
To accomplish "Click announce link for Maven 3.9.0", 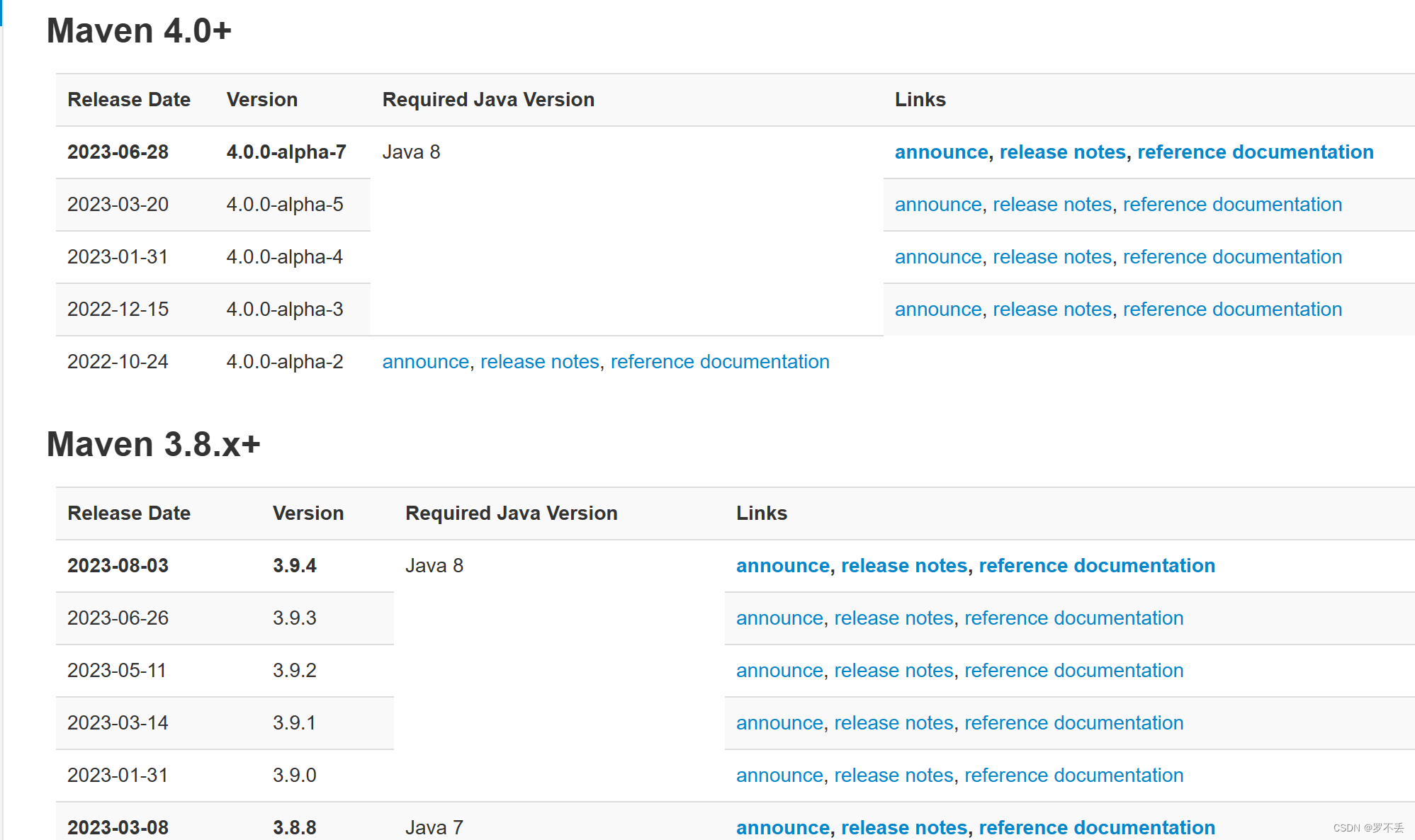I will tap(779, 776).
